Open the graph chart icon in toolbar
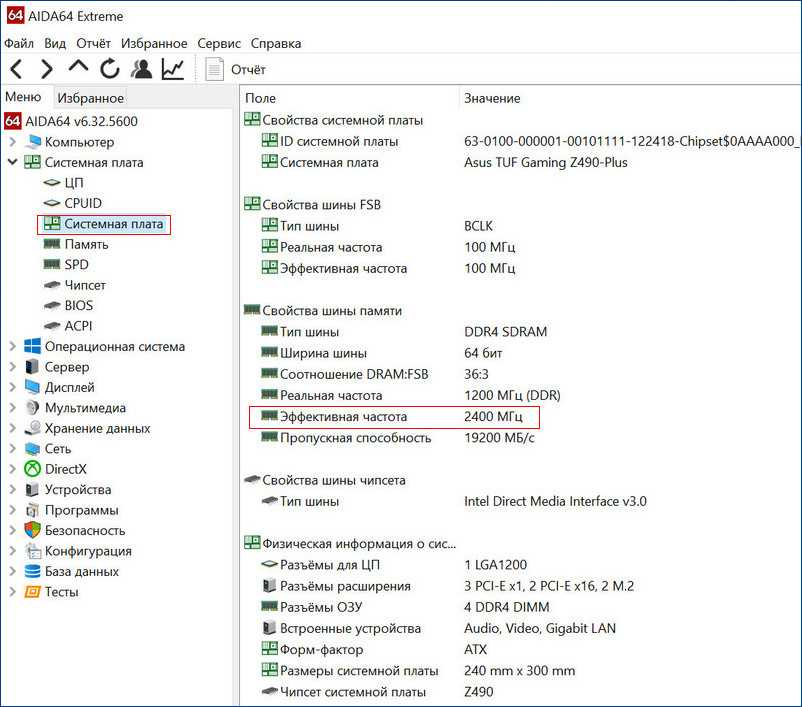 click(x=173, y=69)
